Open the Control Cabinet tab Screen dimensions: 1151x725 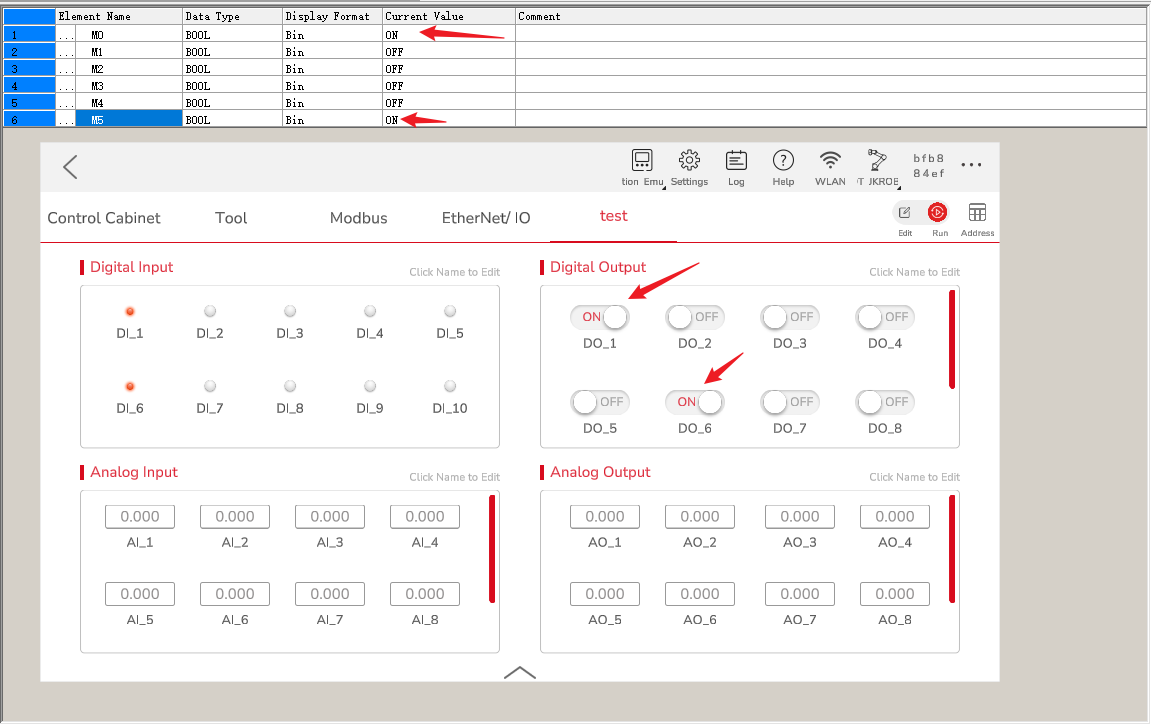pyautogui.click(x=104, y=218)
